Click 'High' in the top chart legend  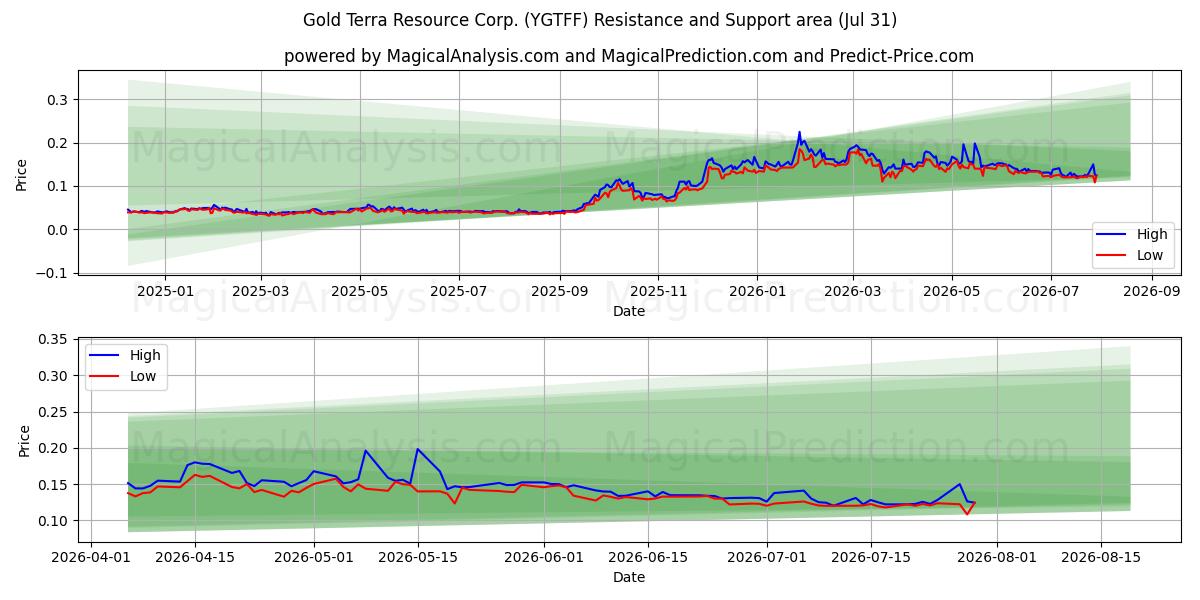(x=1152, y=234)
